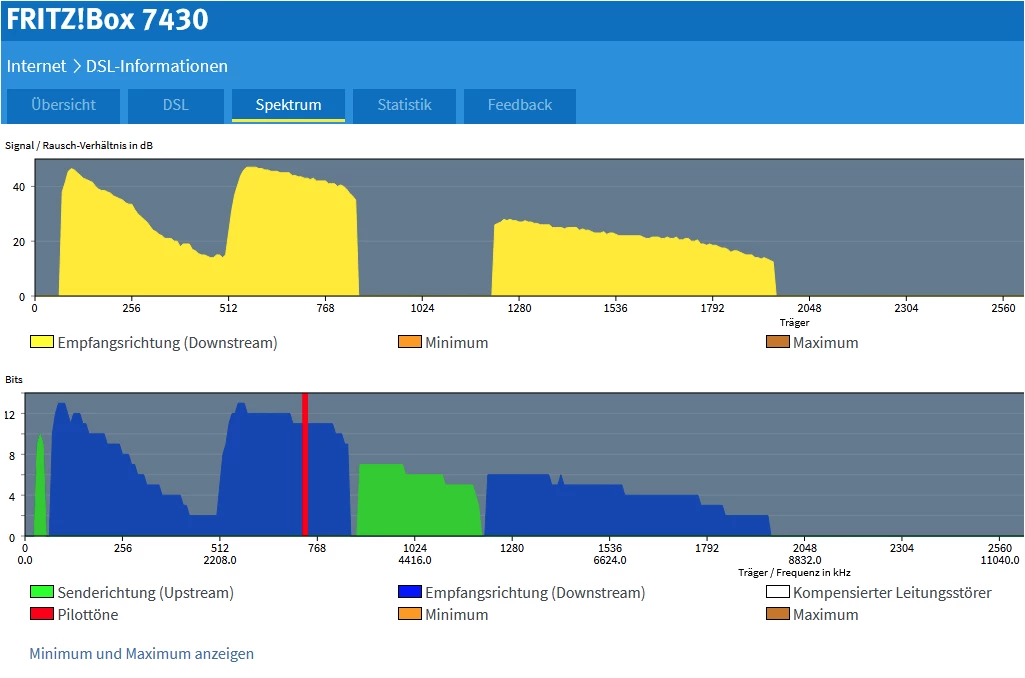Image resolution: width=1025 pixels, height=678 pixels.
Task: Select the Spektrum tab
Action: coord(288,105)
